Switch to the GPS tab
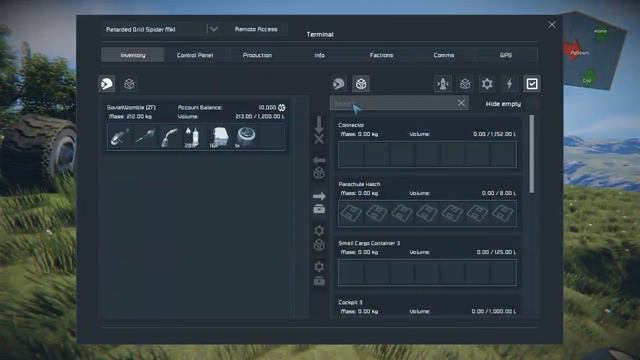Viewport: 640px width, 360px height. [x=506, y=55]
